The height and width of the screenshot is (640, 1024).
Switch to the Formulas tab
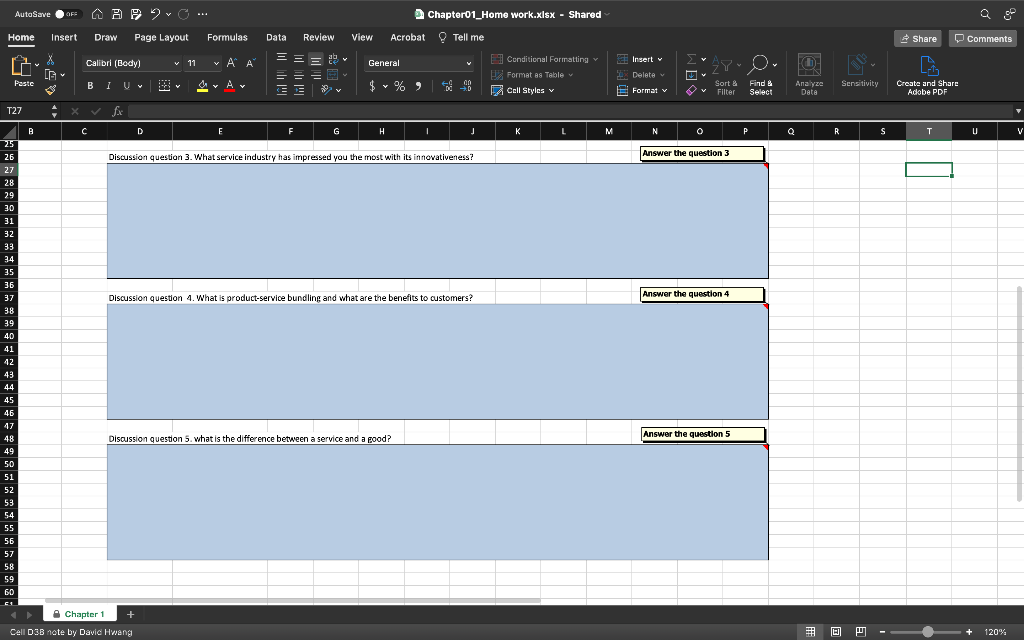(227, 37)
